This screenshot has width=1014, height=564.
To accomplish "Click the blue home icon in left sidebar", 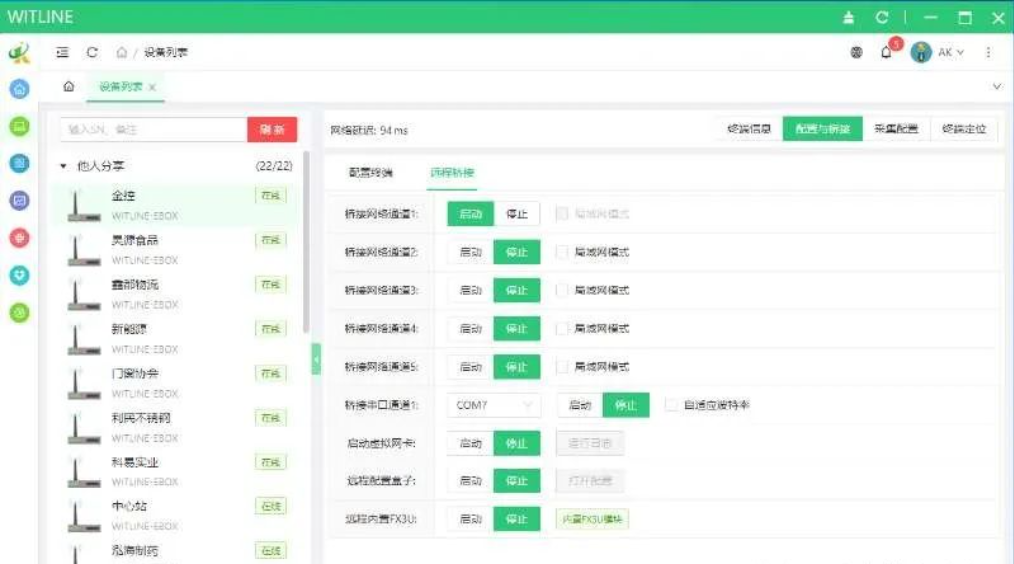I will point(19,88).
